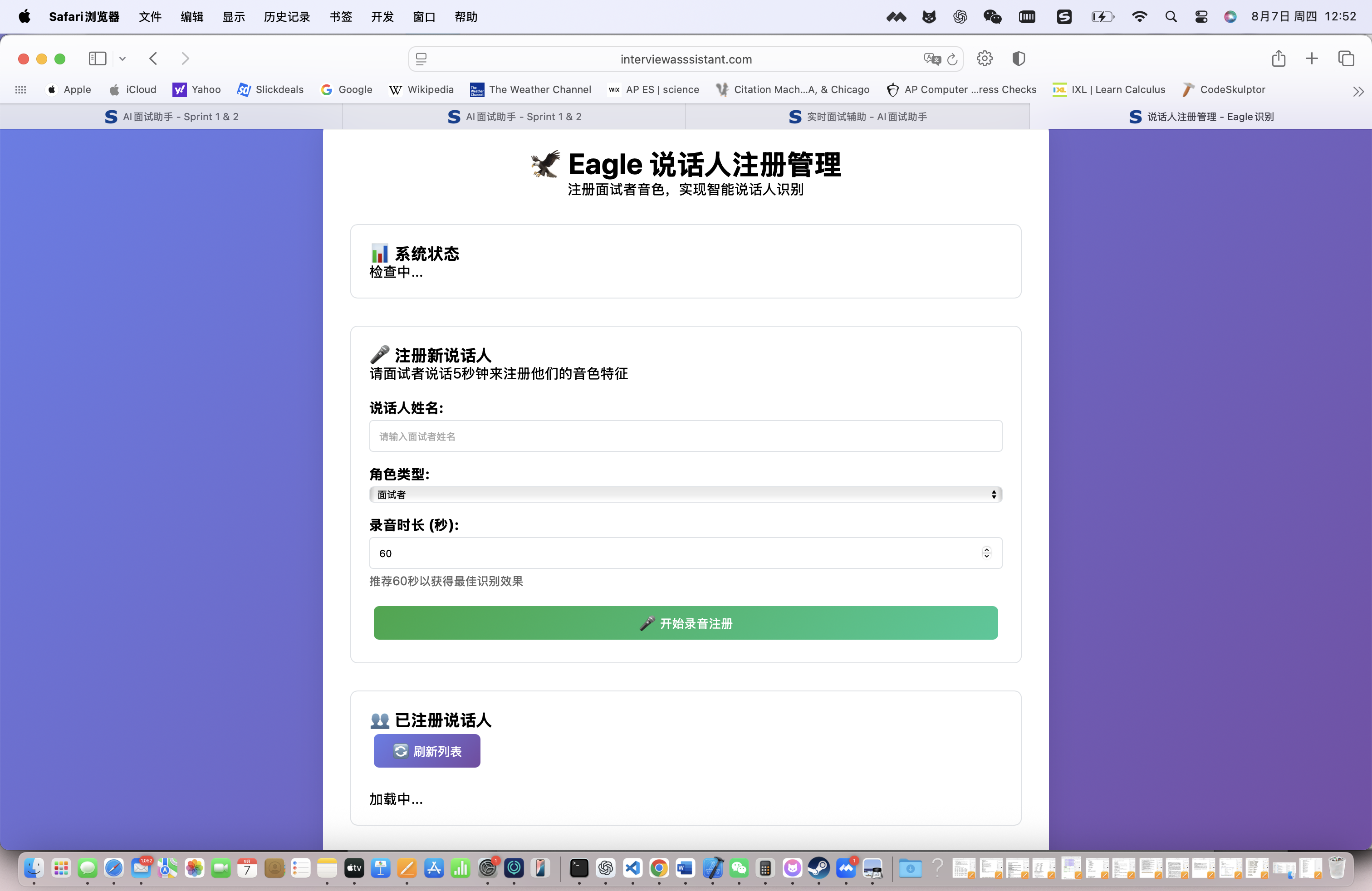The width and height of the screenshot is (1372, 891).
Task: Click the 刷新列表 button
Action: click(x=426, y=751)
